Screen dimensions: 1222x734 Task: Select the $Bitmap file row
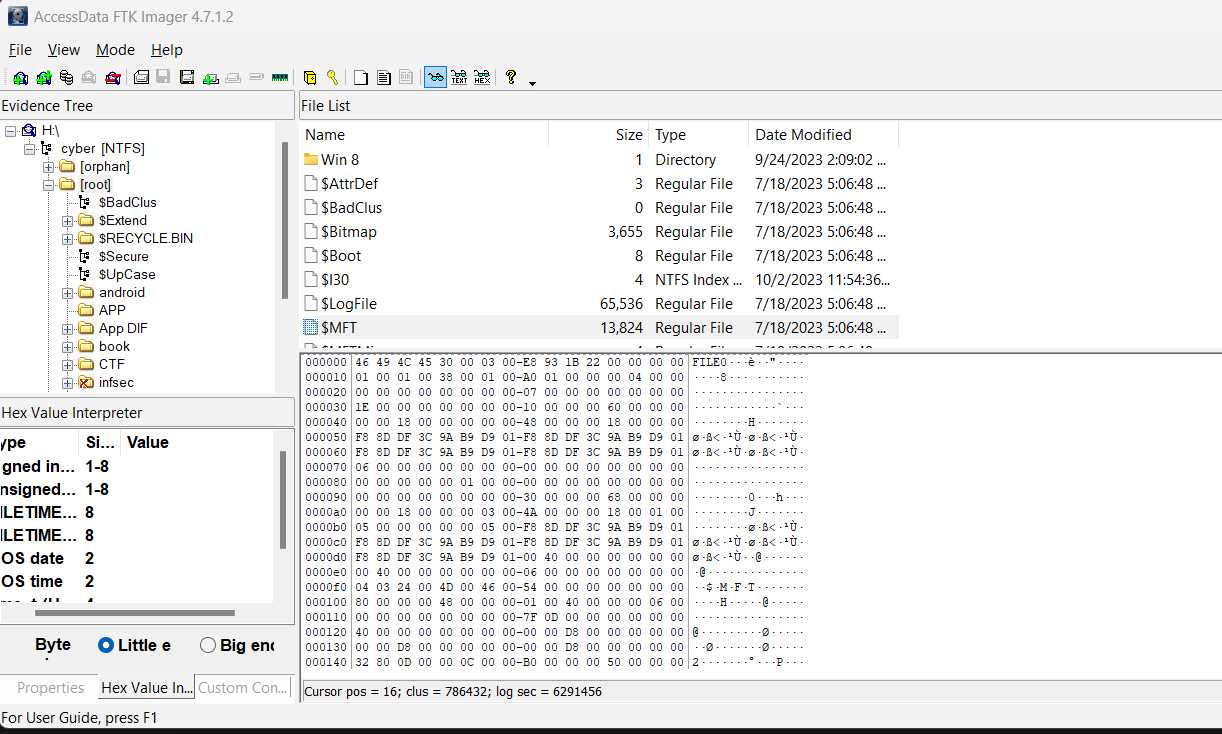coord(599,232)
